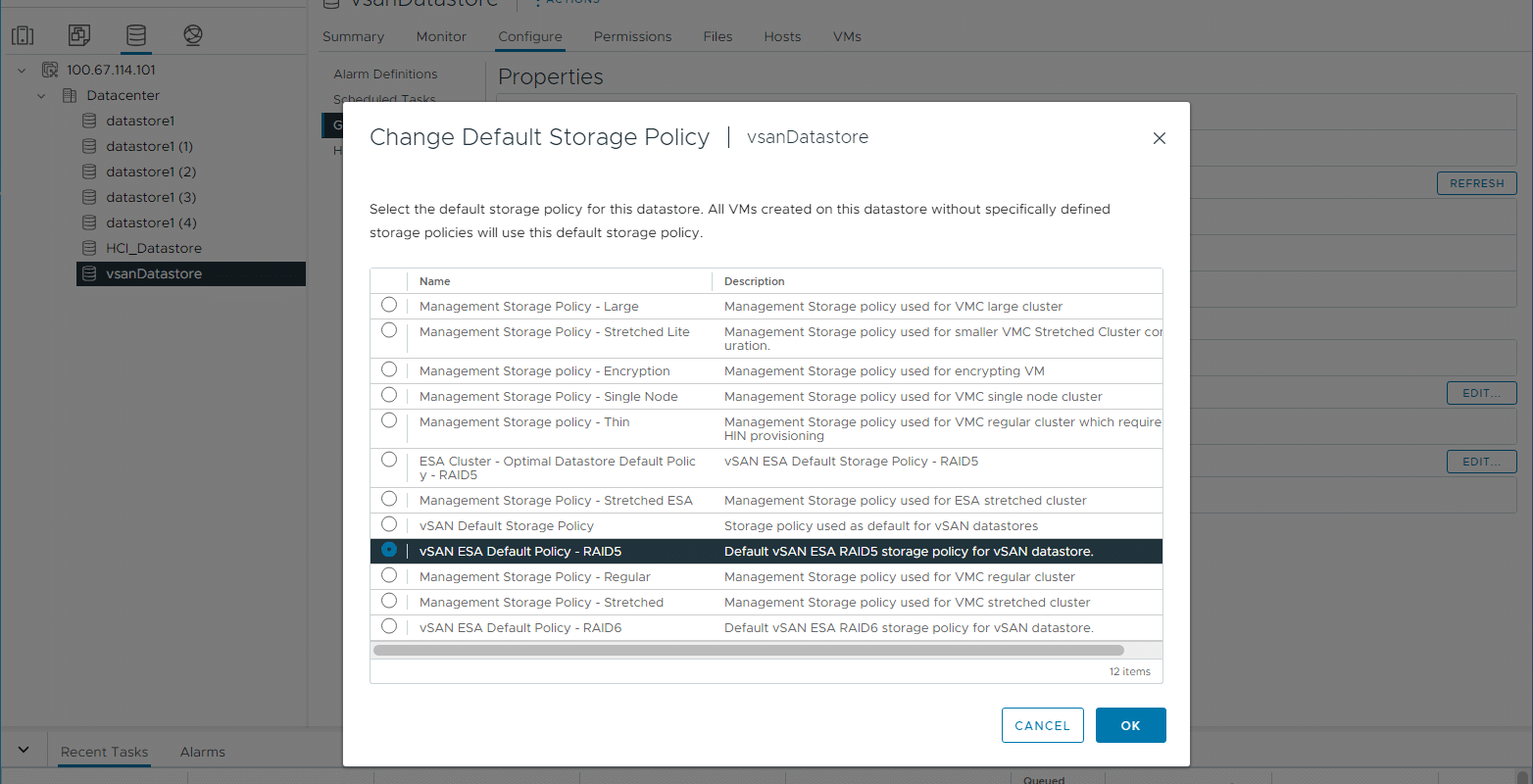Click datastore icon beside vsanDatastore
Image resolution: width=1533 pixels, height=784 pixels.
[x=89, y=273]
